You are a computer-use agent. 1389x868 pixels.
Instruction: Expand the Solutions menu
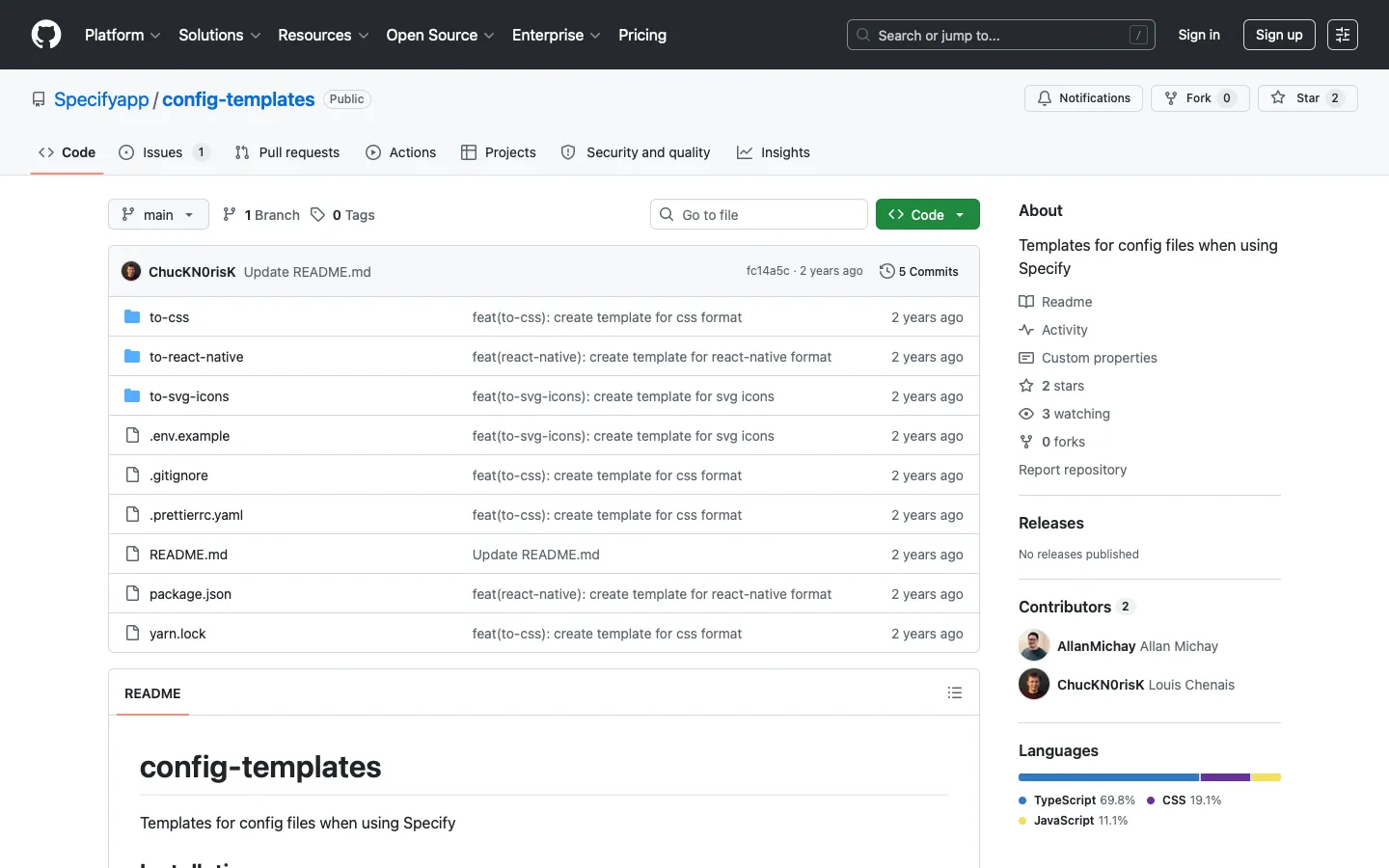[x=220, y=35]
